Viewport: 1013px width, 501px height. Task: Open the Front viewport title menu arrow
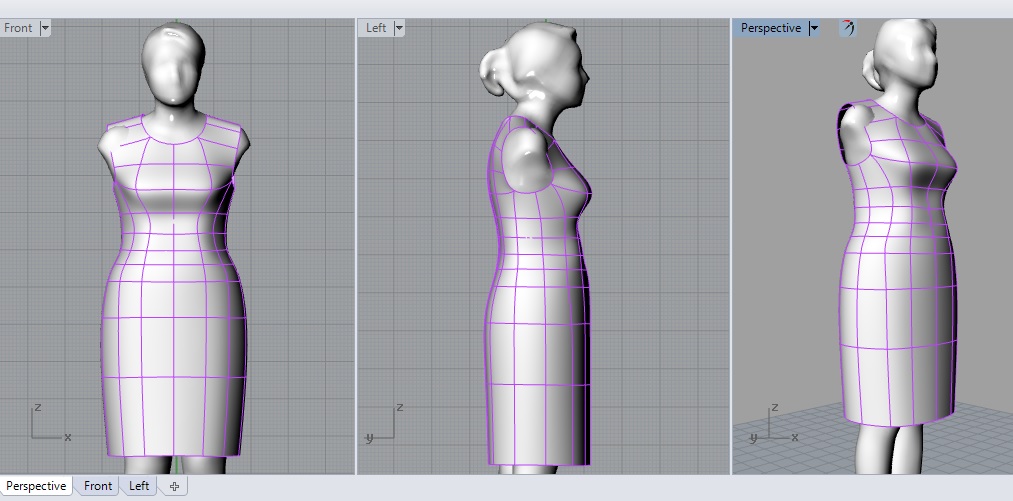click(x=45, y=28)
